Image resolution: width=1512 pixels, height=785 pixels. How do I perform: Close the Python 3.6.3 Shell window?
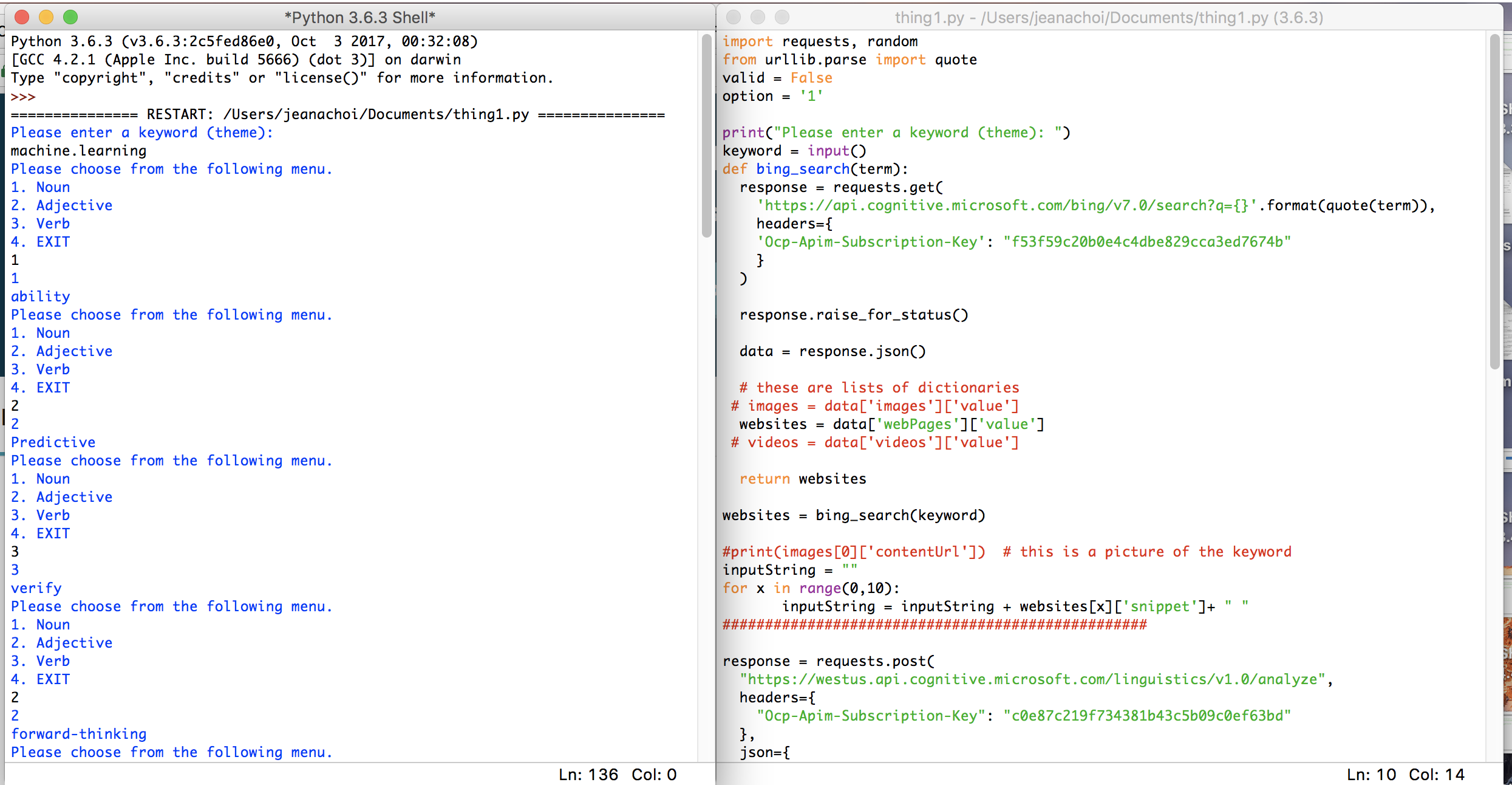[x=21, y=17]
